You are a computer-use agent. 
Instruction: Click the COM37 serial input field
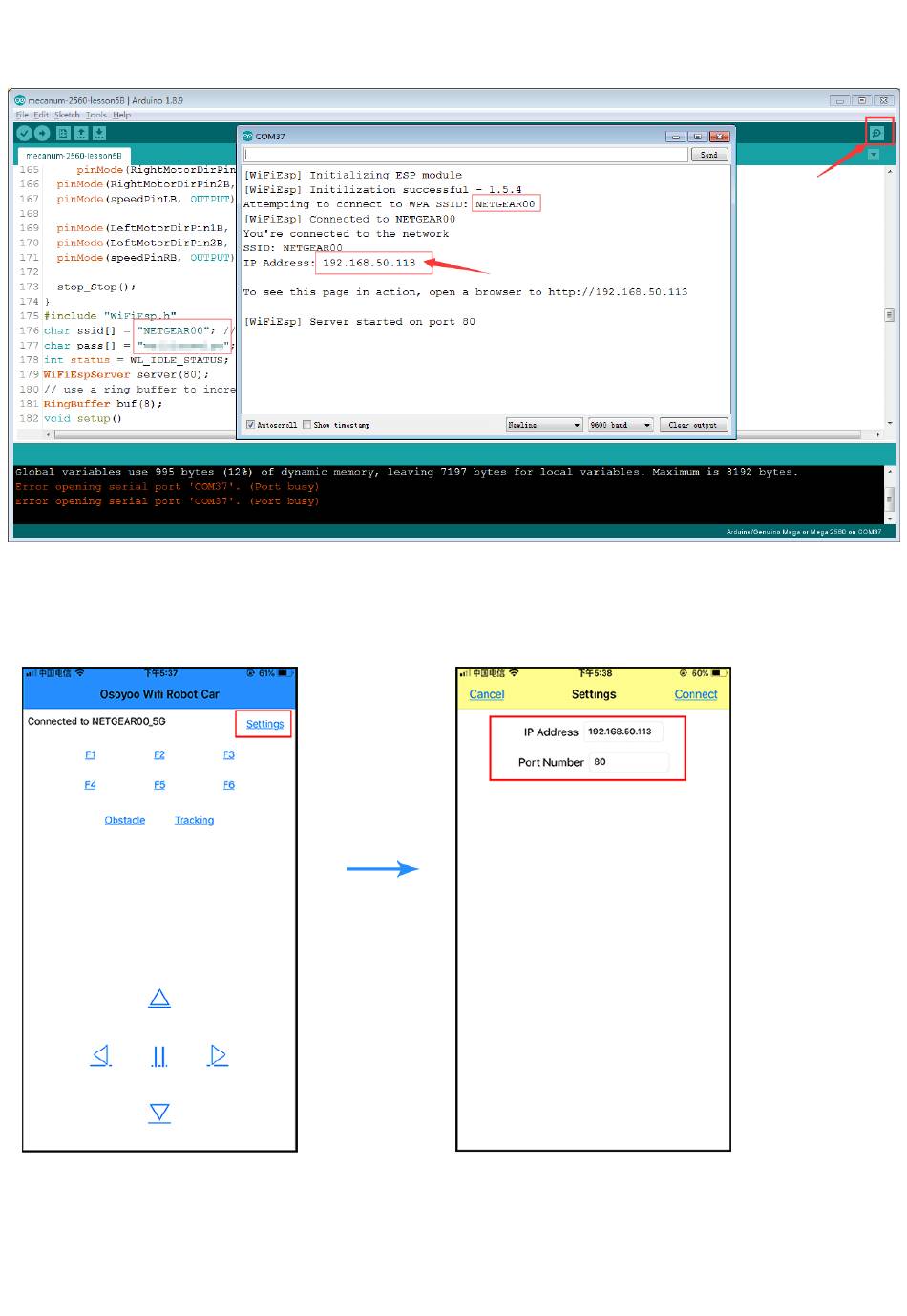coord(466,154)
